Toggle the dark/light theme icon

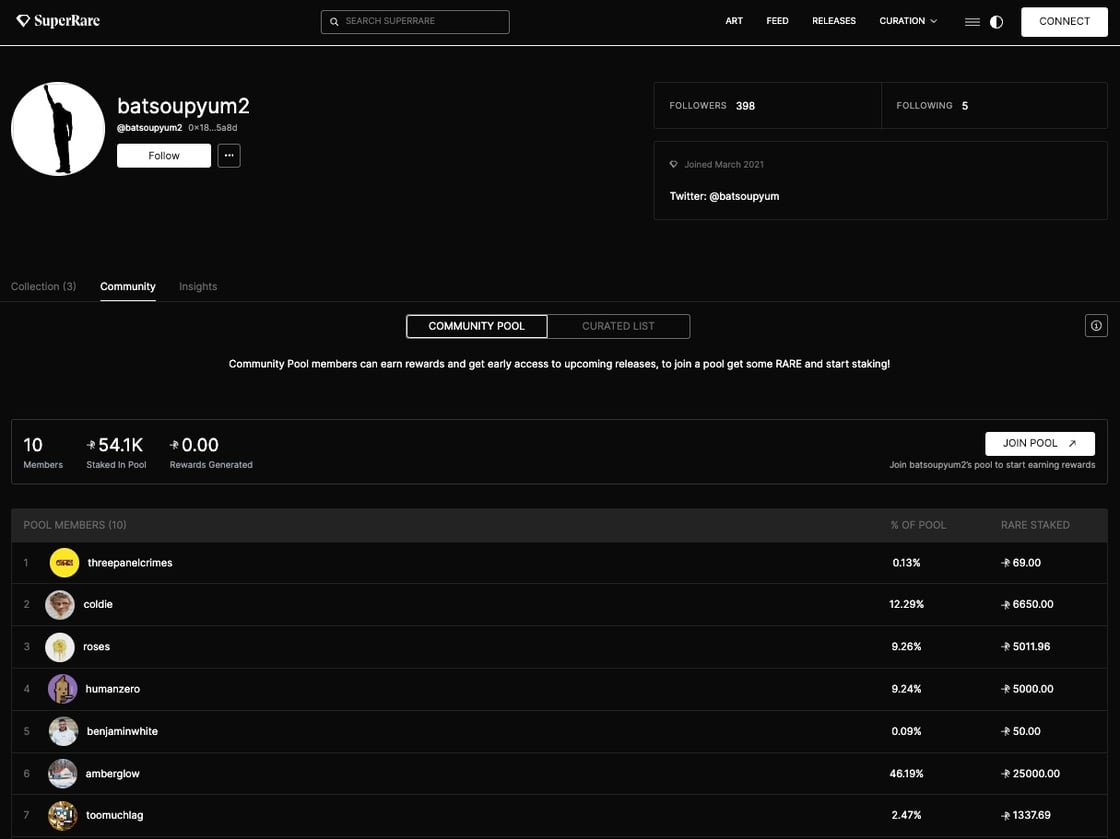click(x=996, y=22)
